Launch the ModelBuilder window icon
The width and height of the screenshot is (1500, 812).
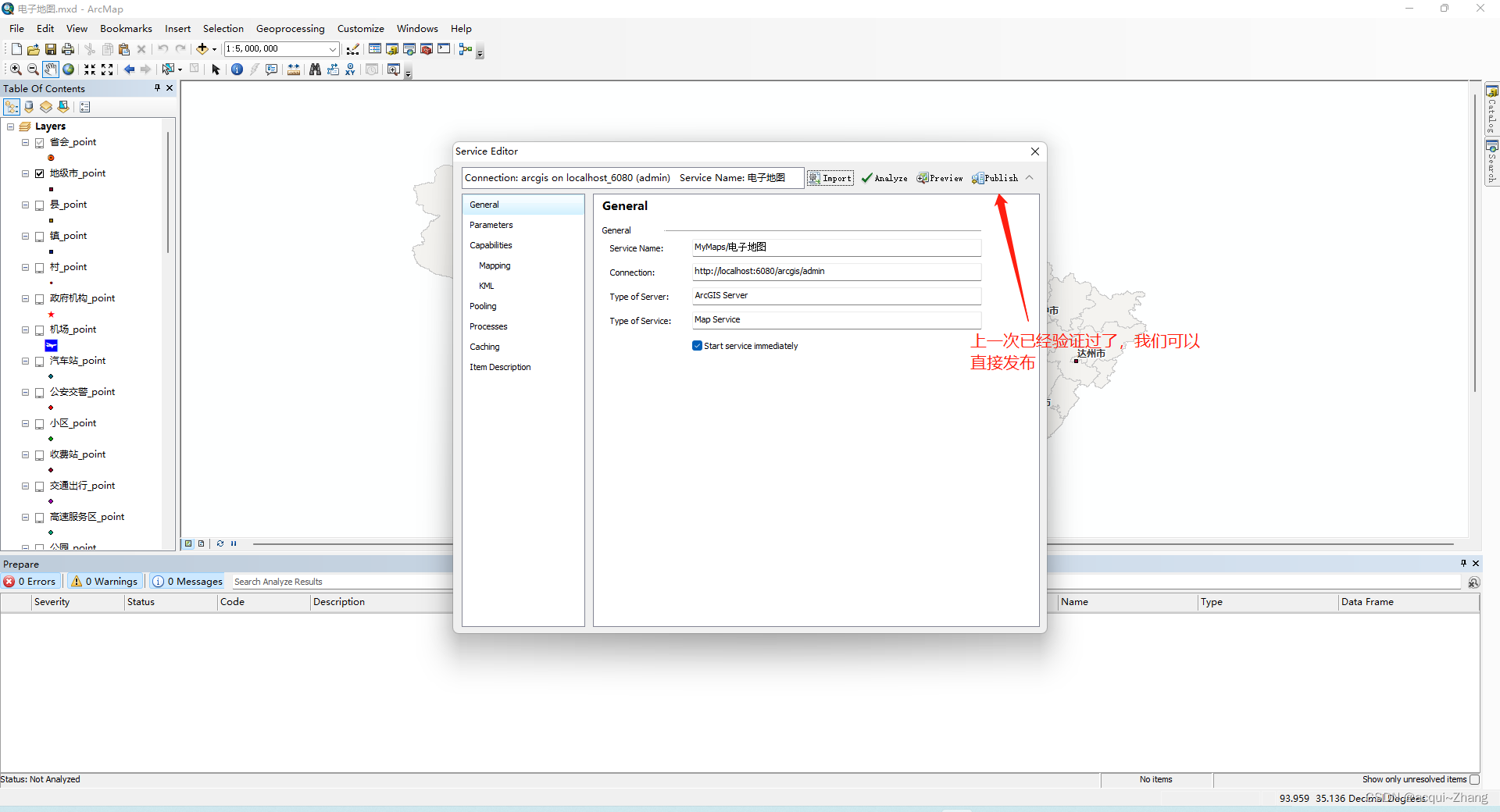coord(466,49)
